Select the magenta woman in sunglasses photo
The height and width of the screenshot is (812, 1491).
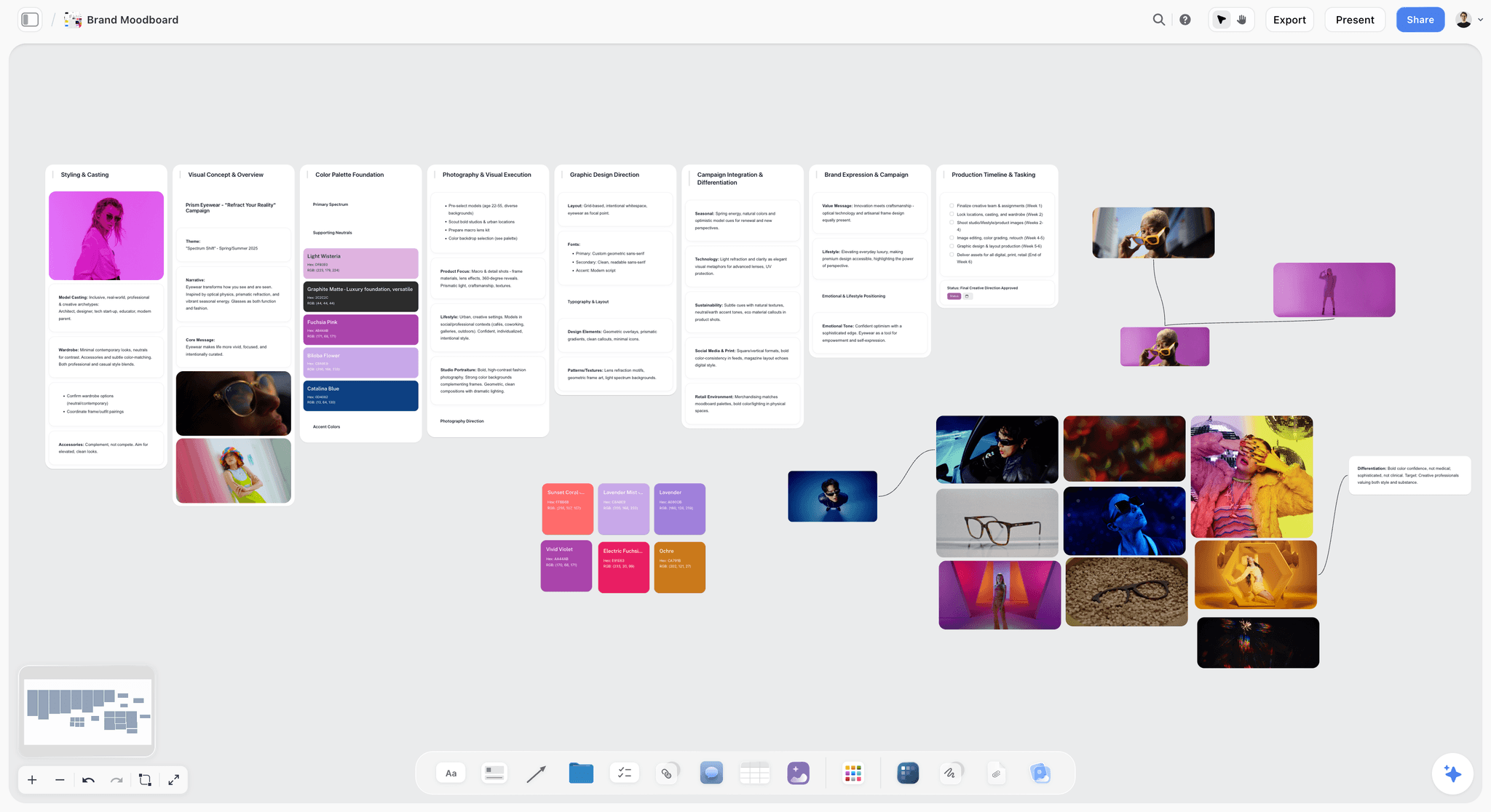pyautogui.click(x=106, y=236)
